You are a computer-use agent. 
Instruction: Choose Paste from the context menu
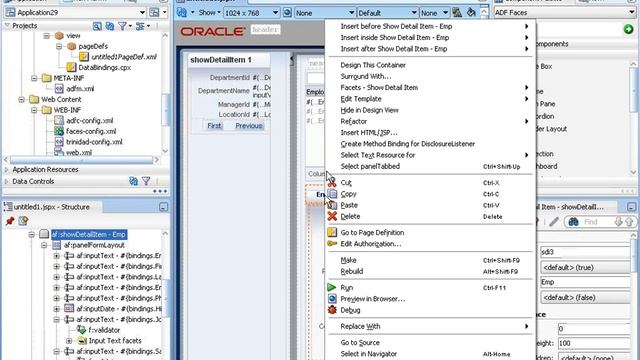click(430, 205)
